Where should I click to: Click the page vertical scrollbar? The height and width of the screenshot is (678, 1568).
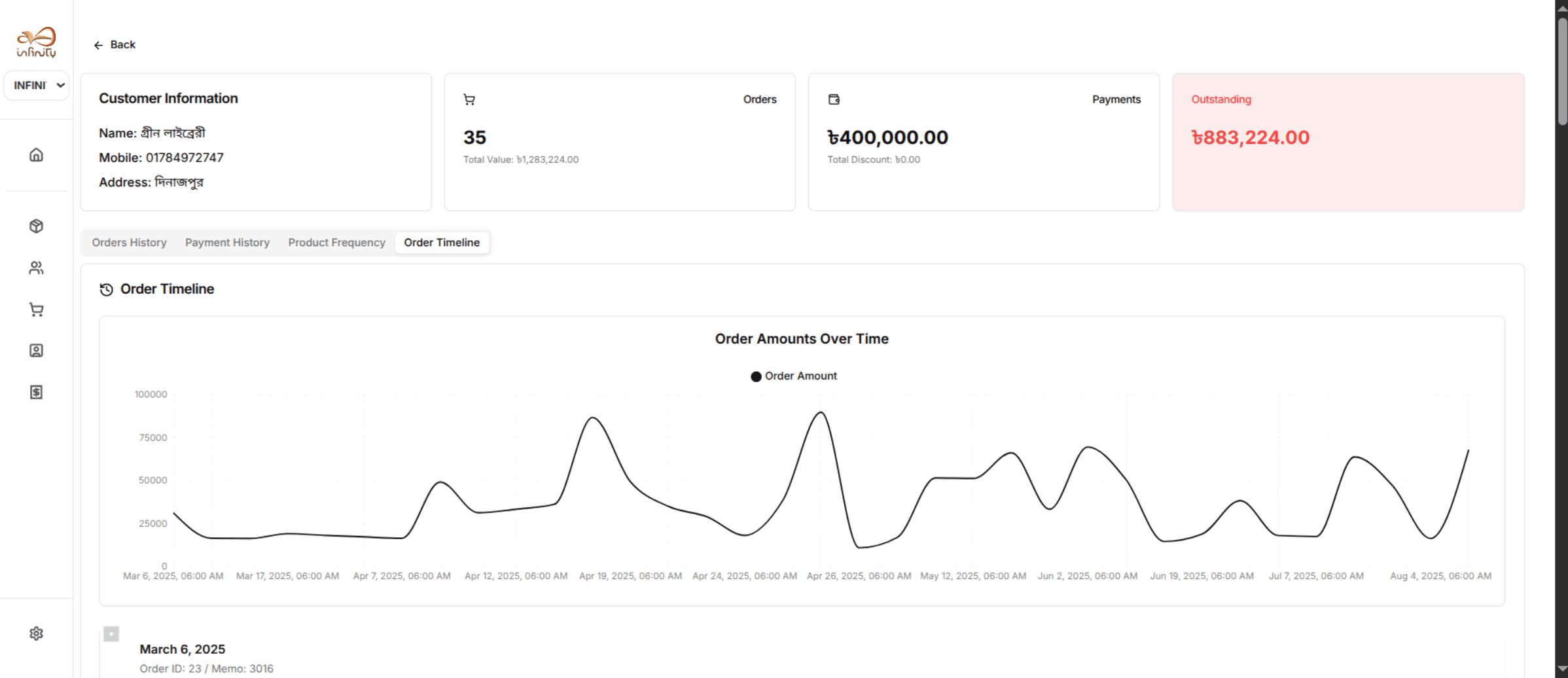1561,72
